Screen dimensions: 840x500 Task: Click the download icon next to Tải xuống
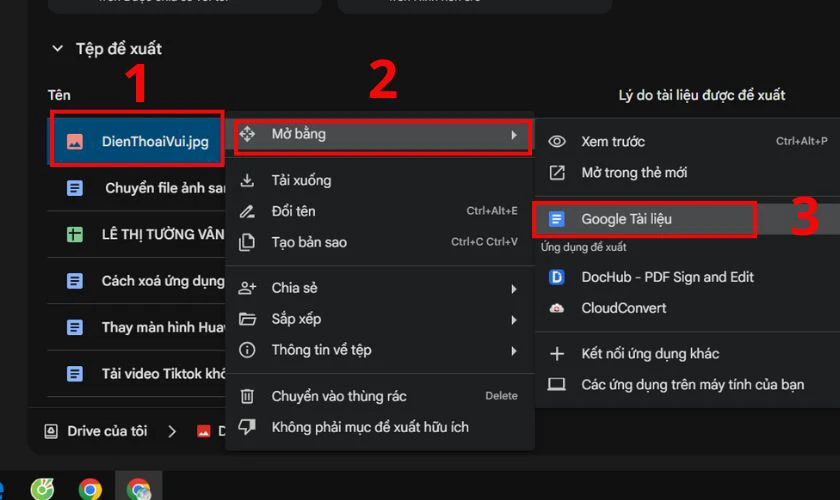click(x=247, y=181)
